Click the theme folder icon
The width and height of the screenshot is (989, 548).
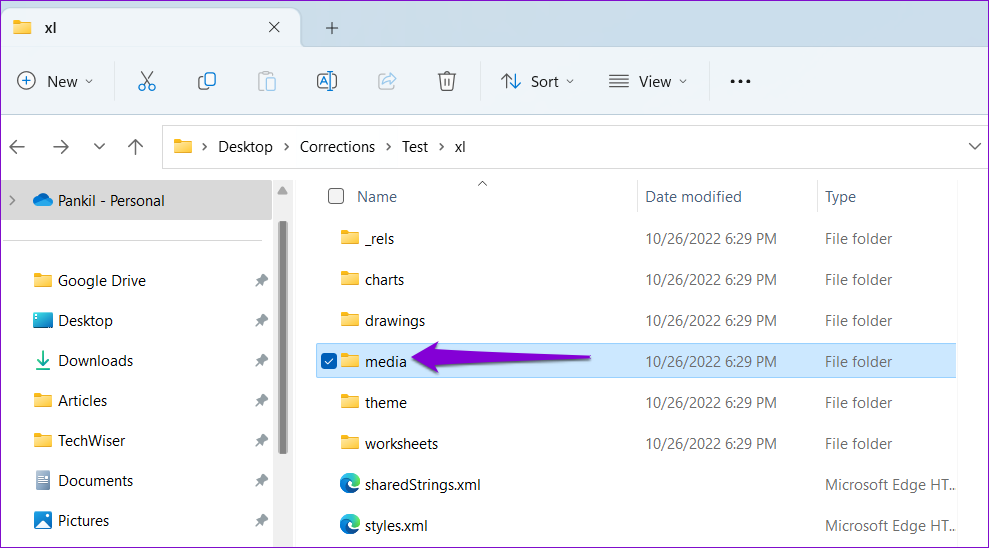pyautogui.click(x=350, y=402)
